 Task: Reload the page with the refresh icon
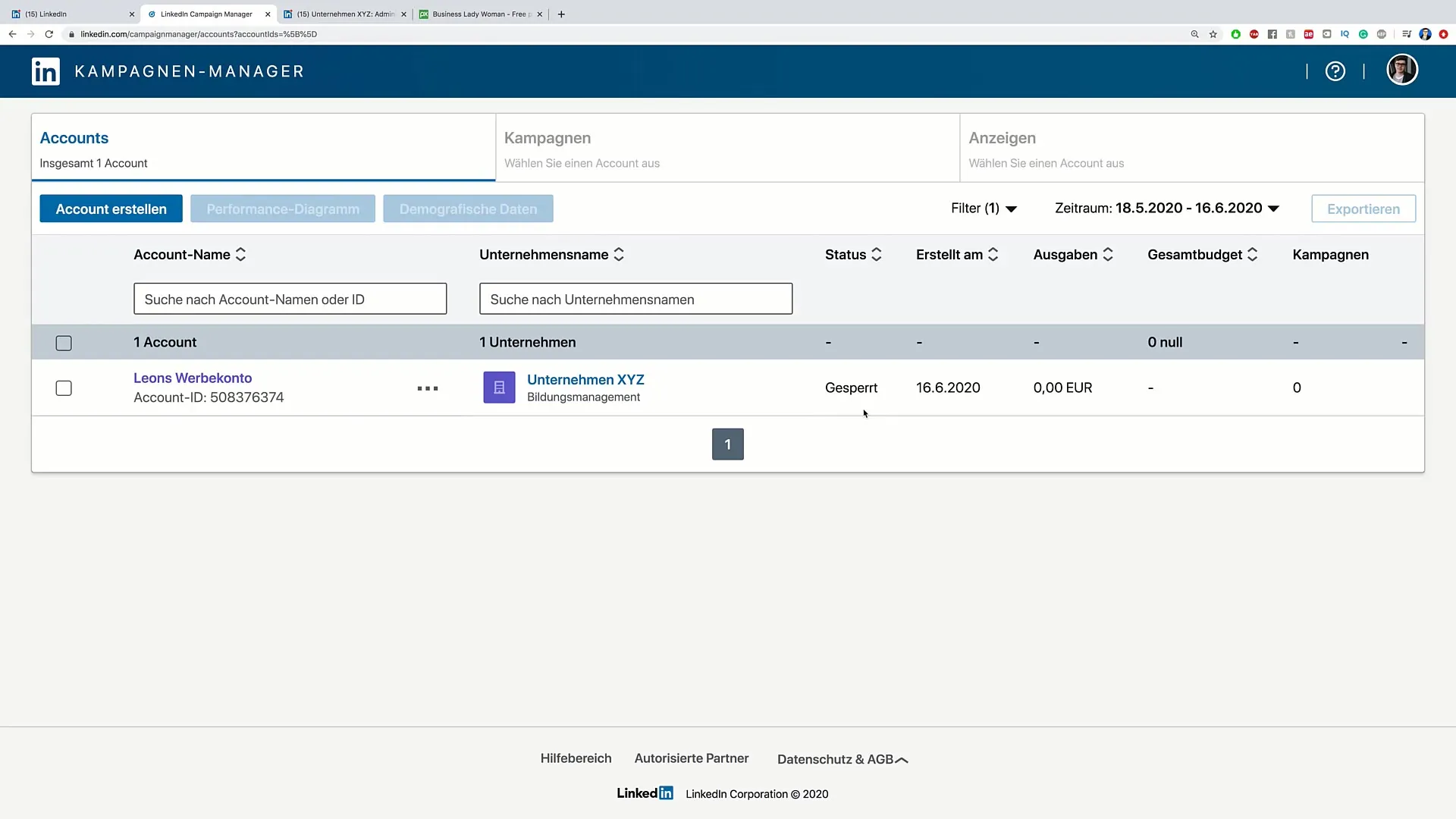pos(49,34)
